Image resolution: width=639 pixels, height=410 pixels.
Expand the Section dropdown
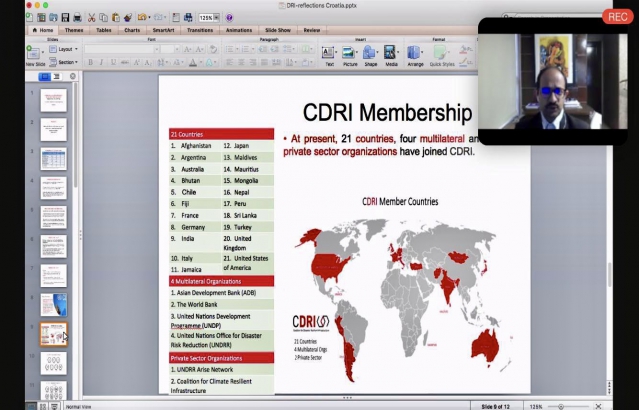[x=67, y=62]
